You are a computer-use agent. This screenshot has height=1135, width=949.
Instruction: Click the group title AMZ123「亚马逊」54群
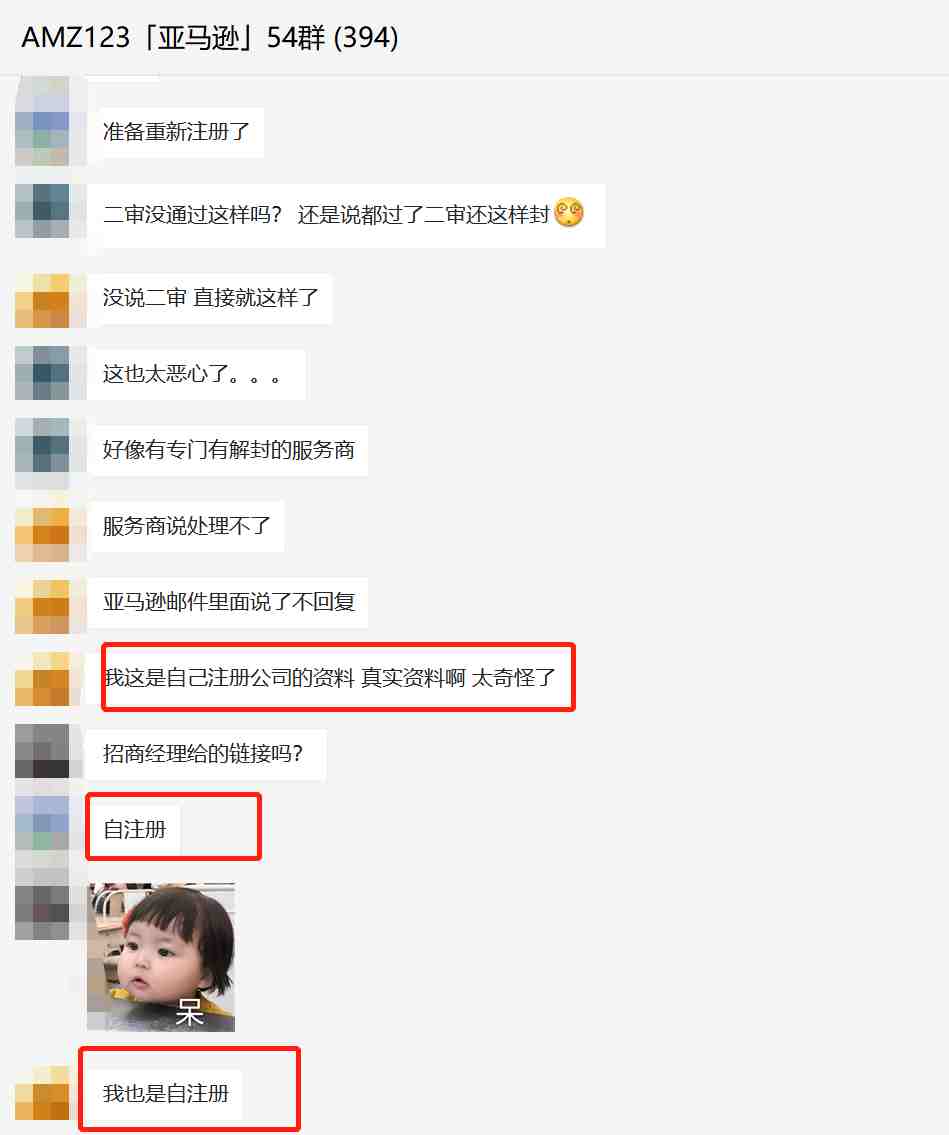(x=210, y=37)
